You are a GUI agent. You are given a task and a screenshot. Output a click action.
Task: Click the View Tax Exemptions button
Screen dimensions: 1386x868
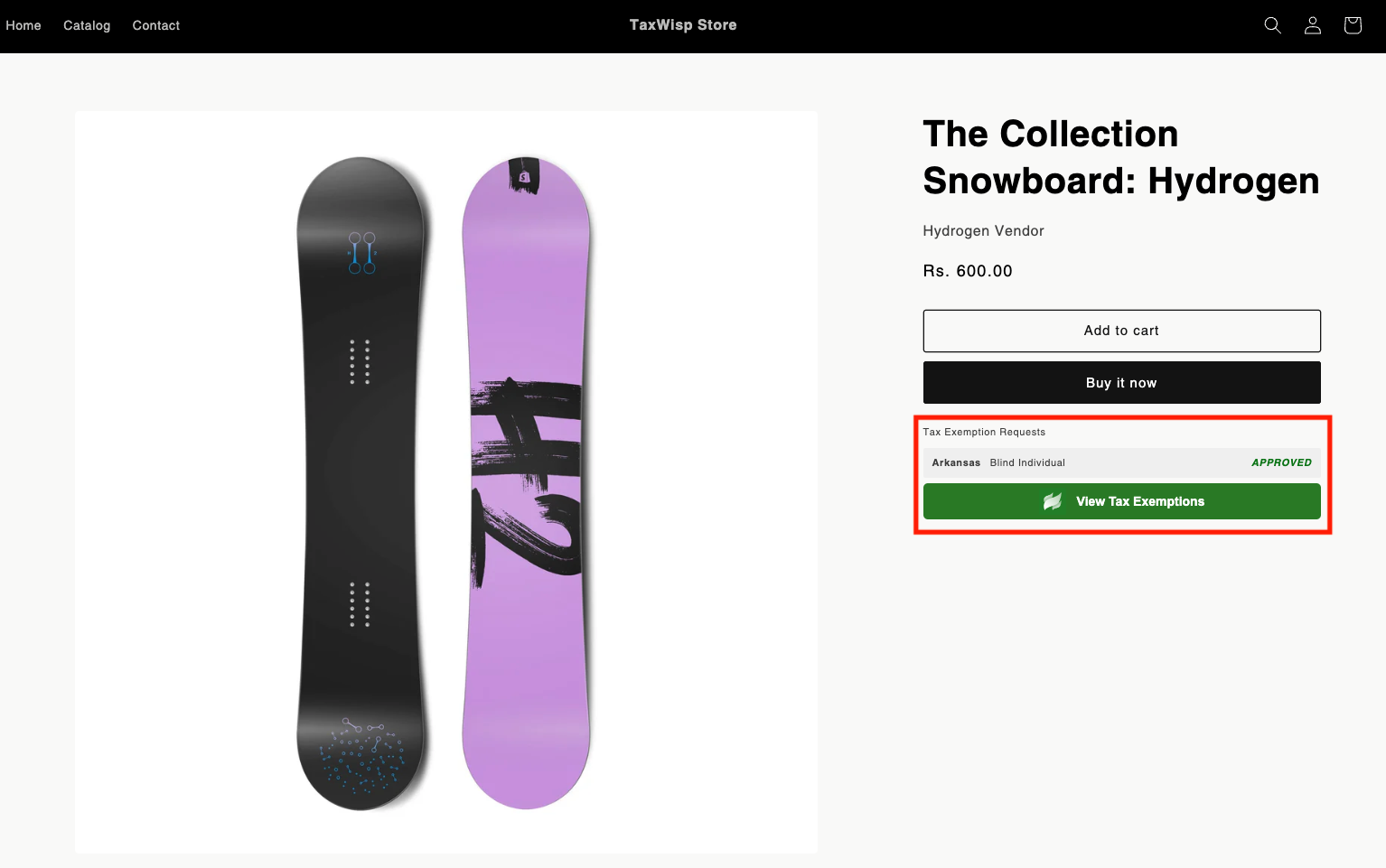click(x=1121, y=501)
